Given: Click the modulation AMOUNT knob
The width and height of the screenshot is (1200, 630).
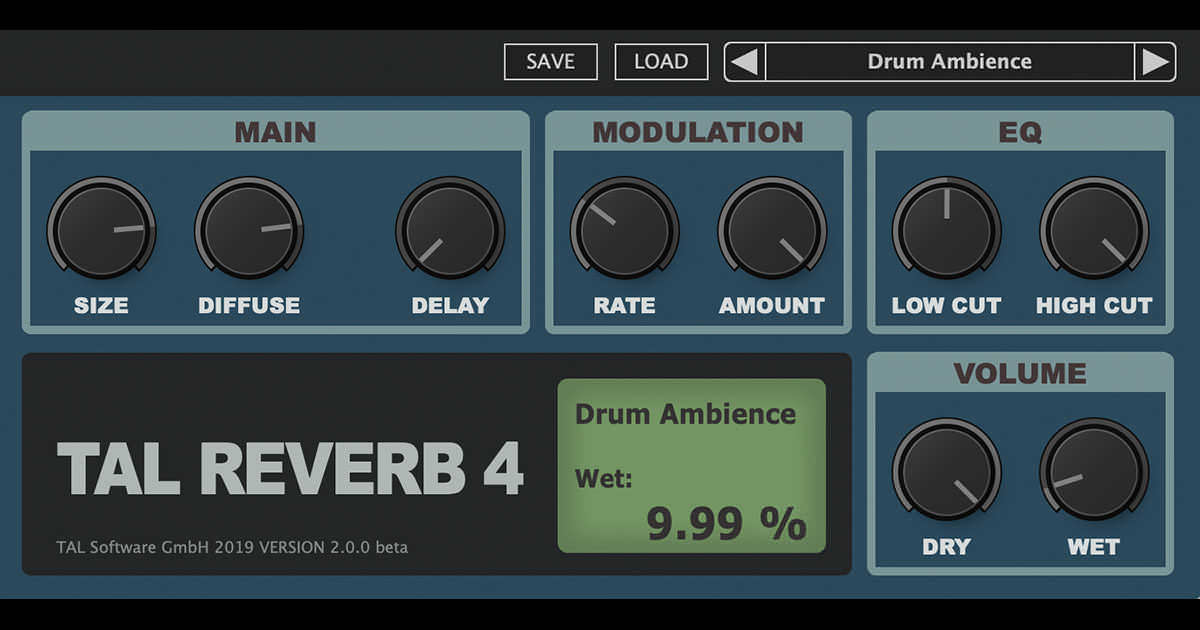Looking at the screenshot, I should 772,229.
